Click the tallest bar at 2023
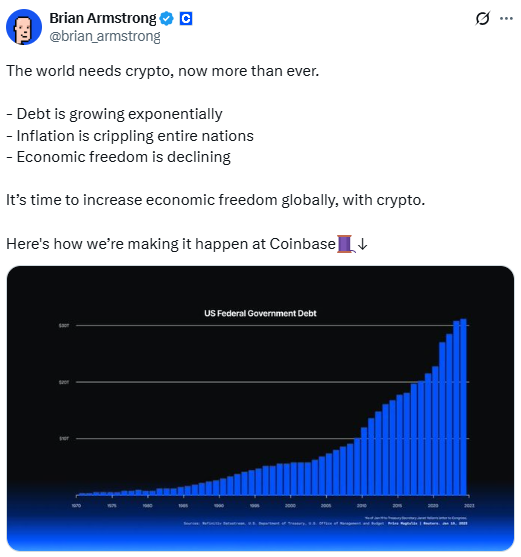 463,407
